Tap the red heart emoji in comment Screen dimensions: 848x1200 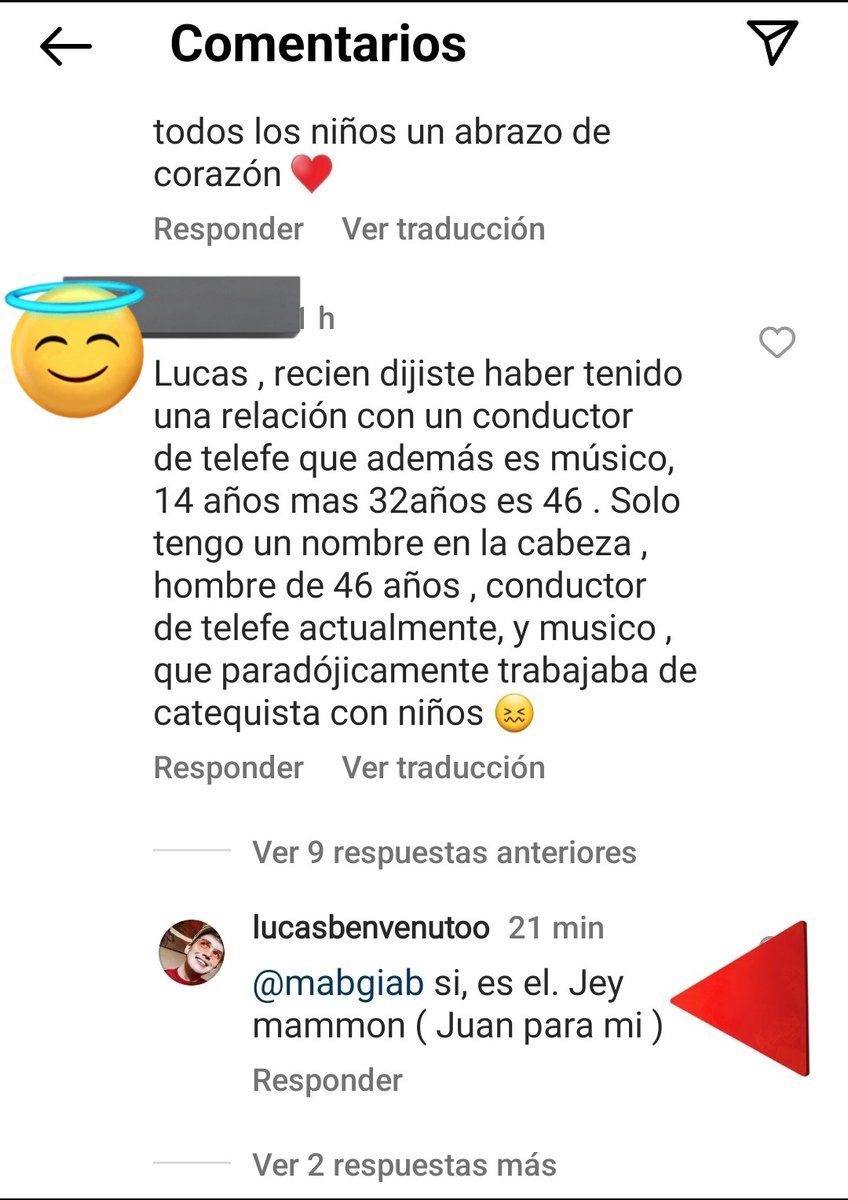[311, 176]
